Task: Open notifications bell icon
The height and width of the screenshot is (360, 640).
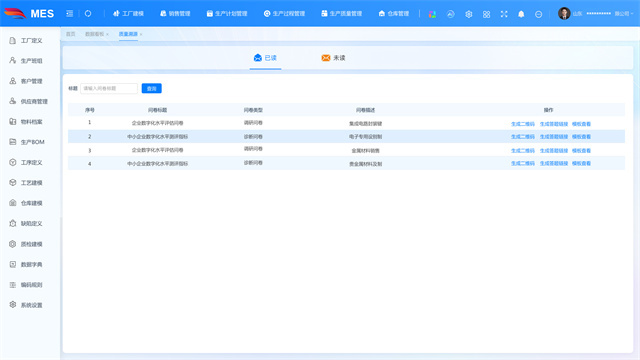Action: coord(521,14)
